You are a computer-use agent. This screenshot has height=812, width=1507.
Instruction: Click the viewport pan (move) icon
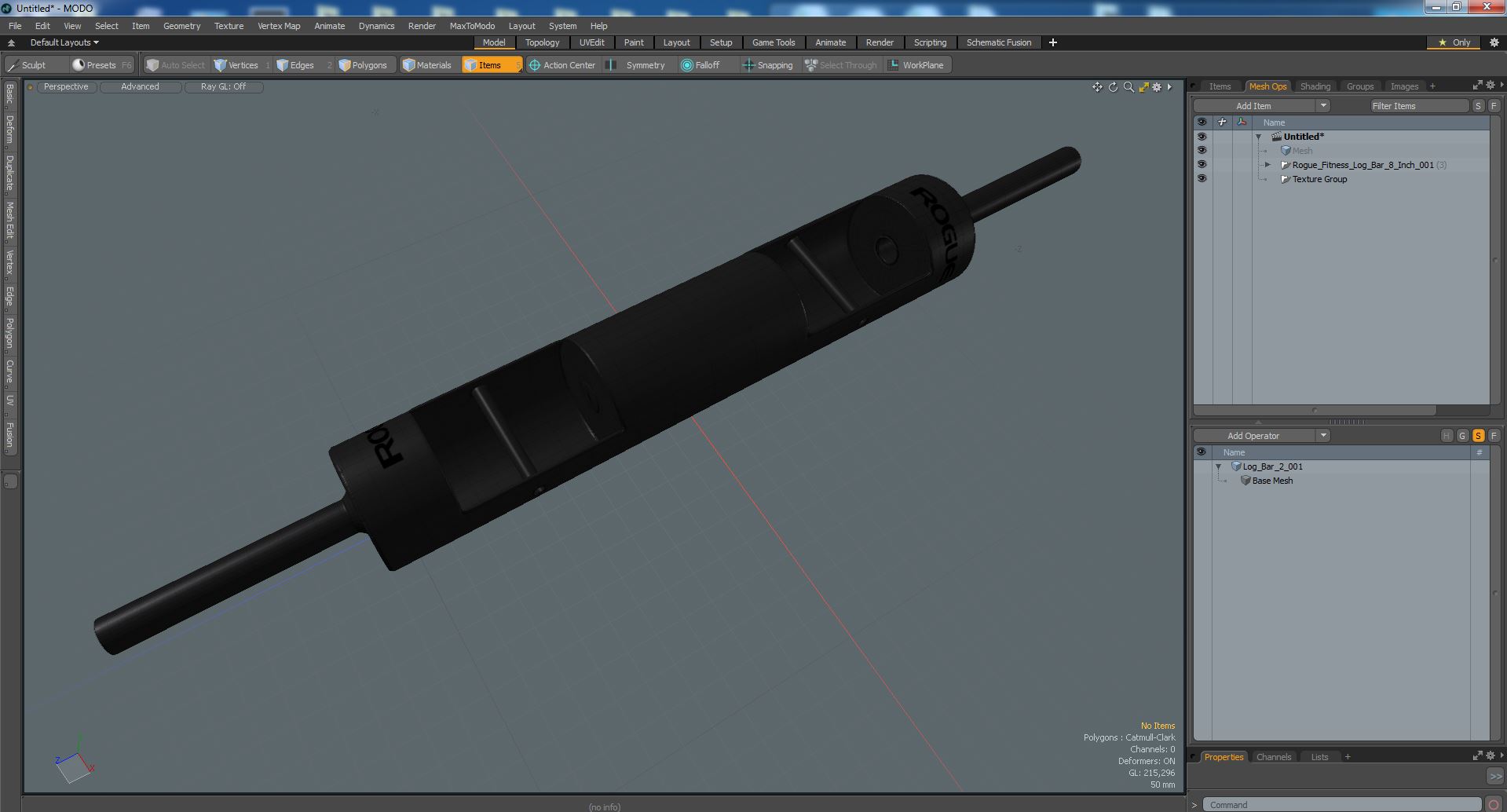[x=1097, y=87]
